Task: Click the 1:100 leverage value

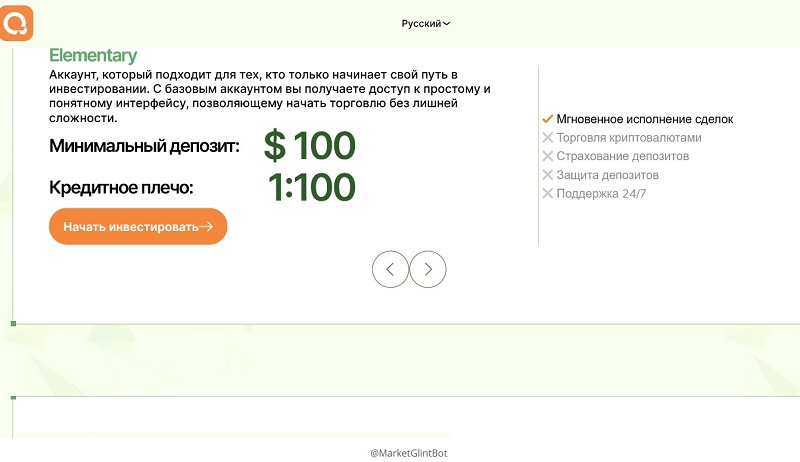Action: (312, 187)
